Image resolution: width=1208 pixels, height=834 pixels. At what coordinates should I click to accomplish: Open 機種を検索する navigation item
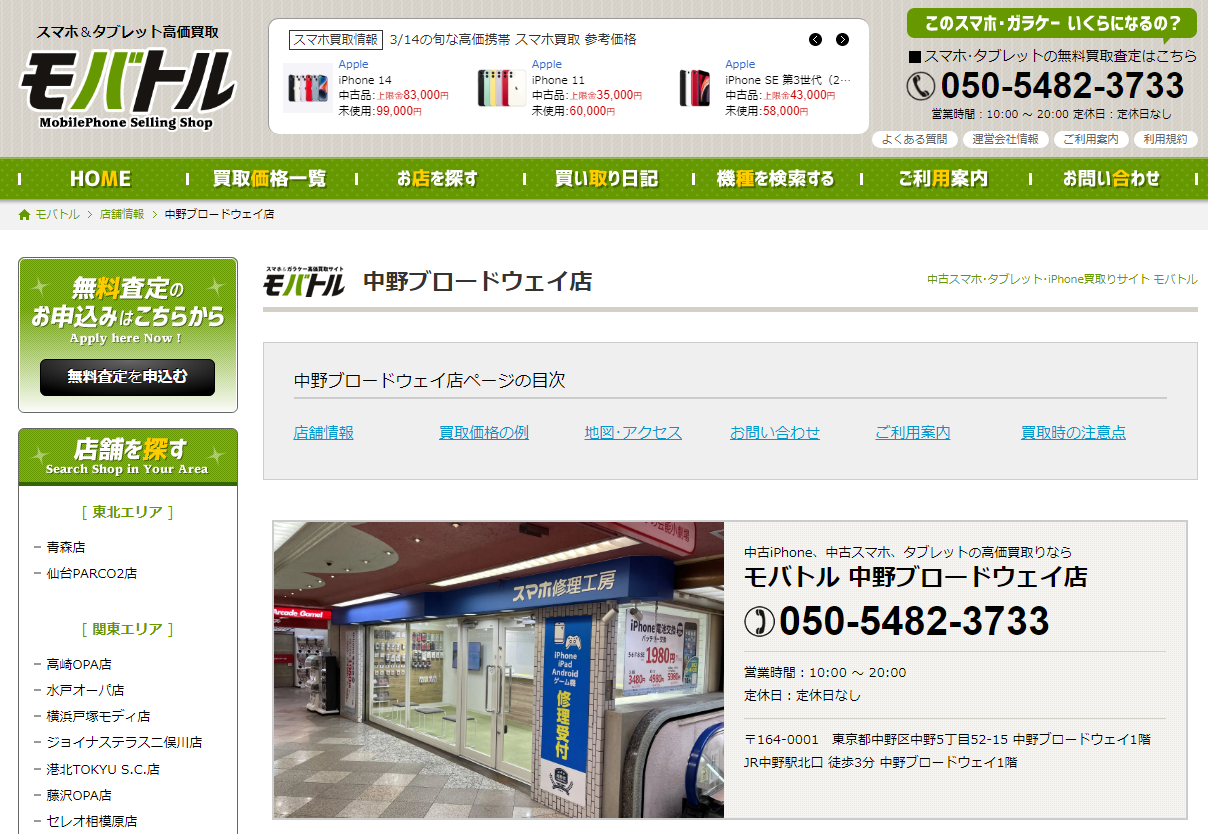tap(775, 179)
